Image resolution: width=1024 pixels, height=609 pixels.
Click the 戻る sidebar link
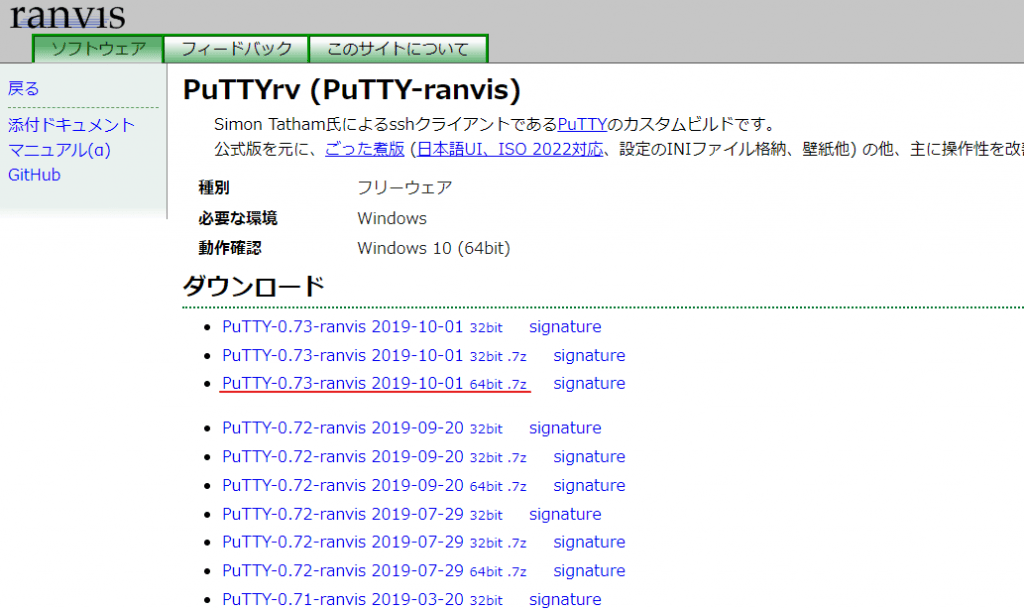tap(24, 88)
